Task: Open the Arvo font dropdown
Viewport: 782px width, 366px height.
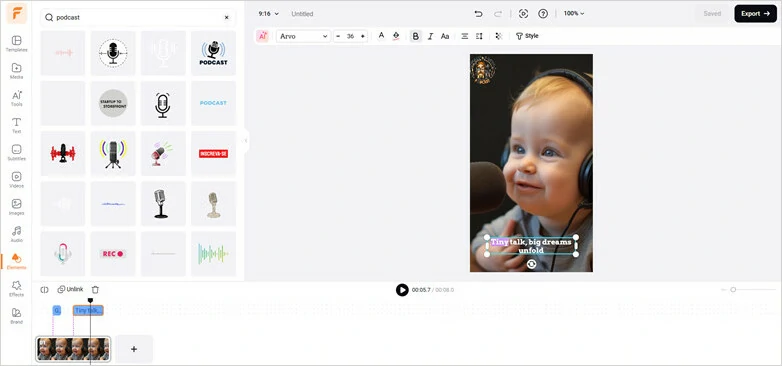Action: (x=303, y=36)
